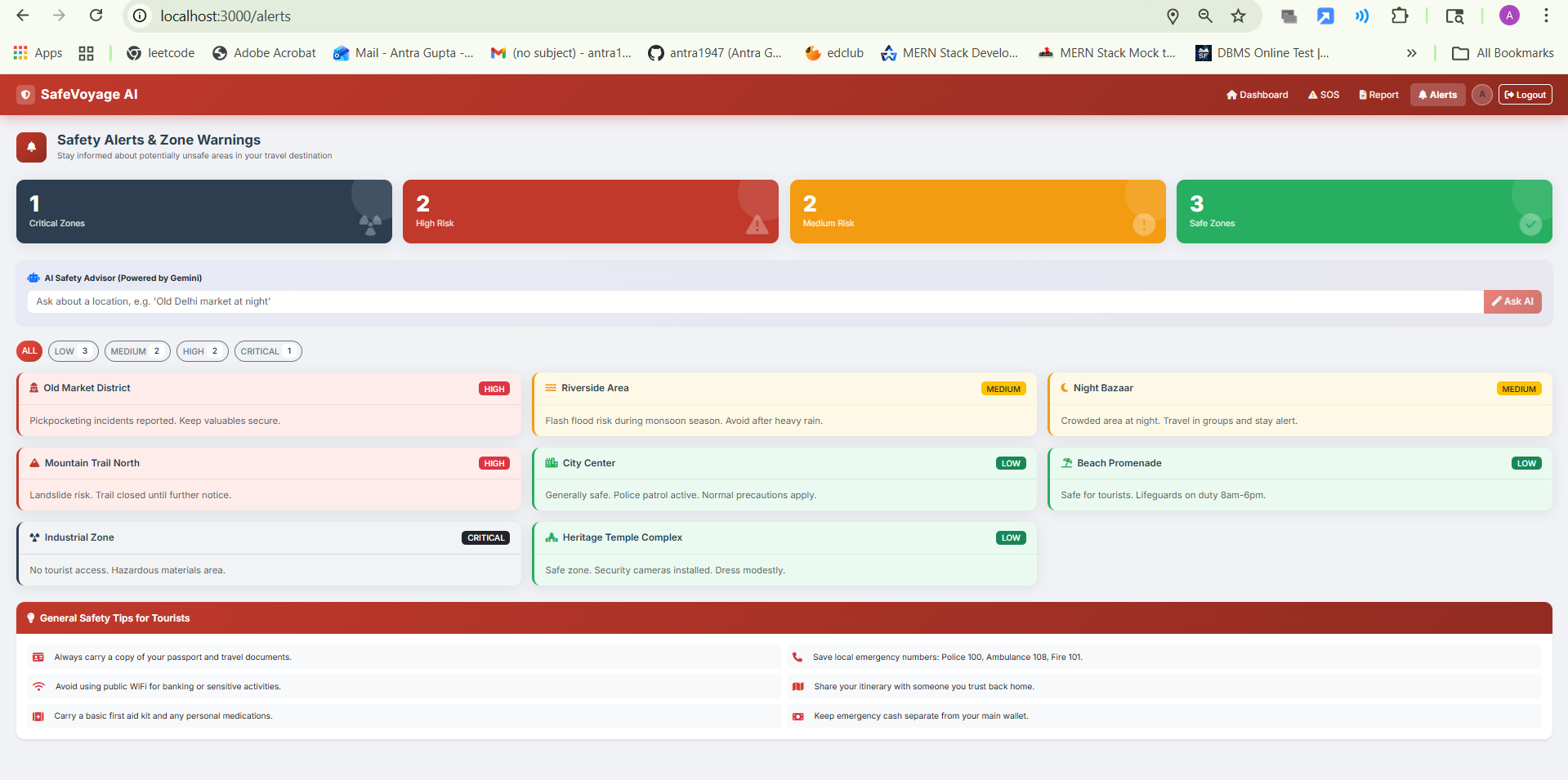
Task: Click the hazard icon beside Industrial Zone
Action: (x=34, y=537)
